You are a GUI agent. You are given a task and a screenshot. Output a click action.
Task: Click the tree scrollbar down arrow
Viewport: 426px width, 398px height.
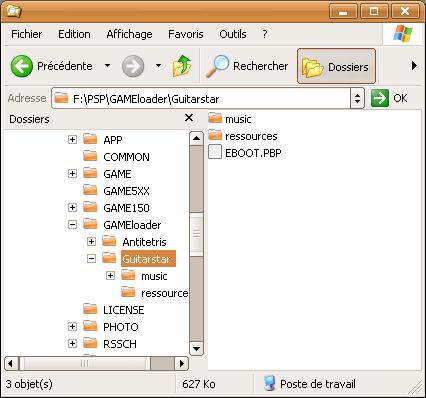pyautogui.click(x=196, y=349)
